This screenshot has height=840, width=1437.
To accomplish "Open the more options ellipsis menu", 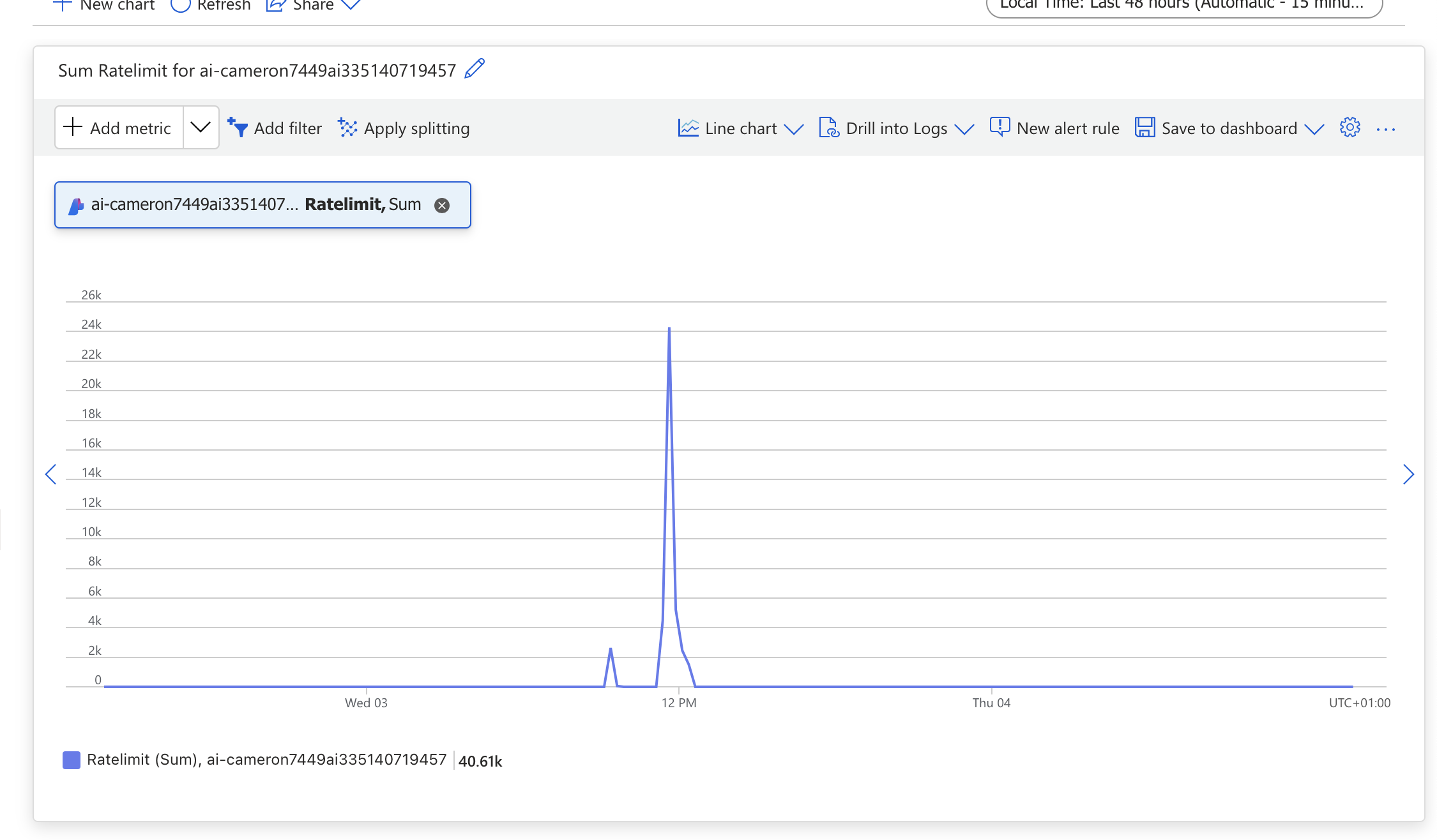I will pos(1385,129).
